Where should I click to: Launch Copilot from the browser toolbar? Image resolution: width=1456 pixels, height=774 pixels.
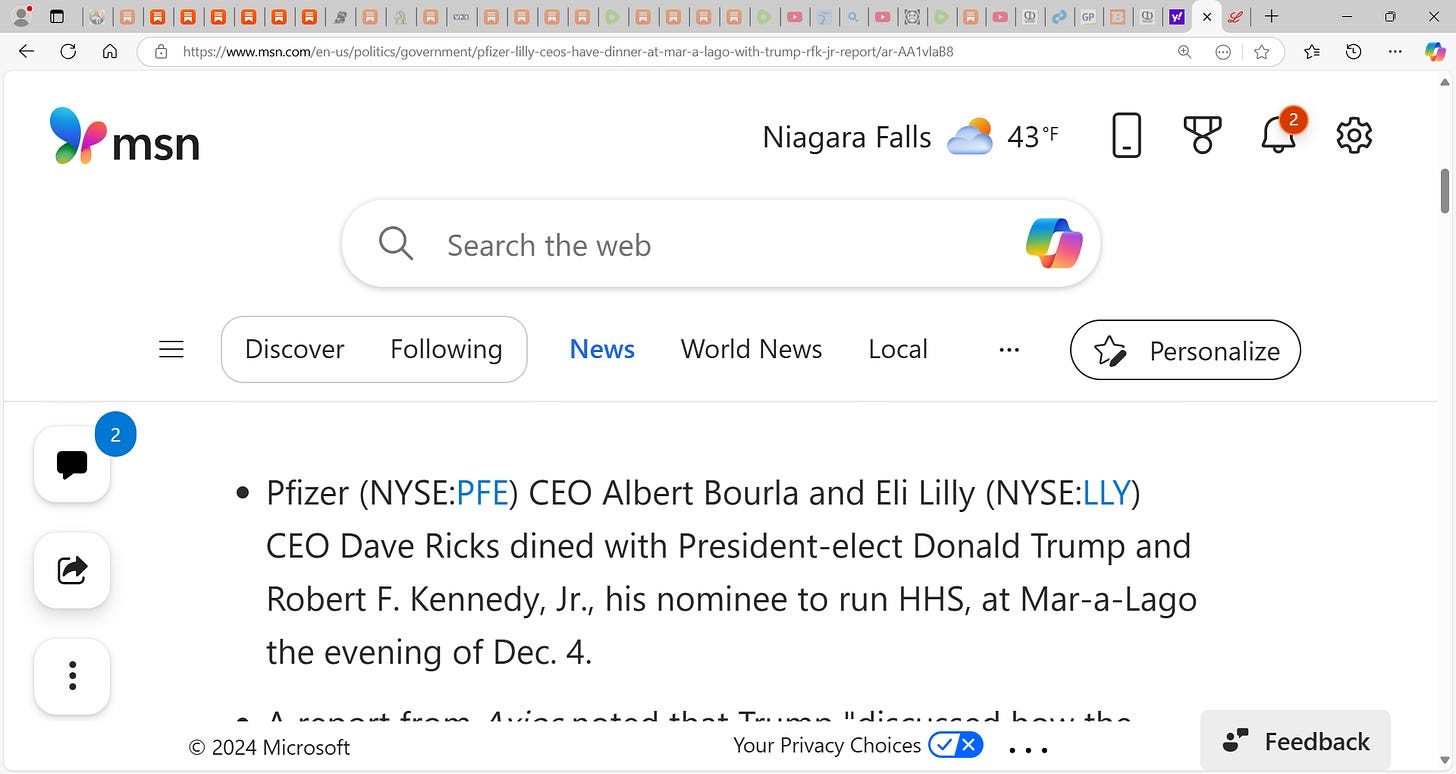tap(1435, 52)
